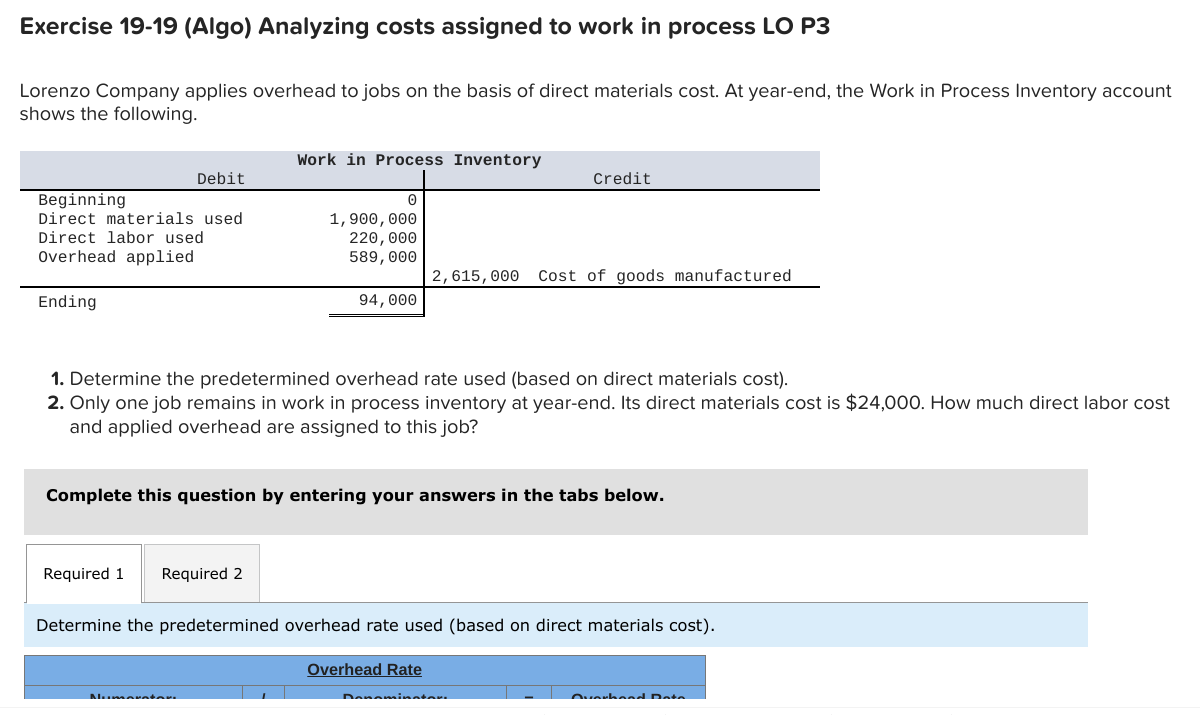Click the Work in Process Inventory table header
The height and width of the screenshot is (715, 1200).
(419, 159)
